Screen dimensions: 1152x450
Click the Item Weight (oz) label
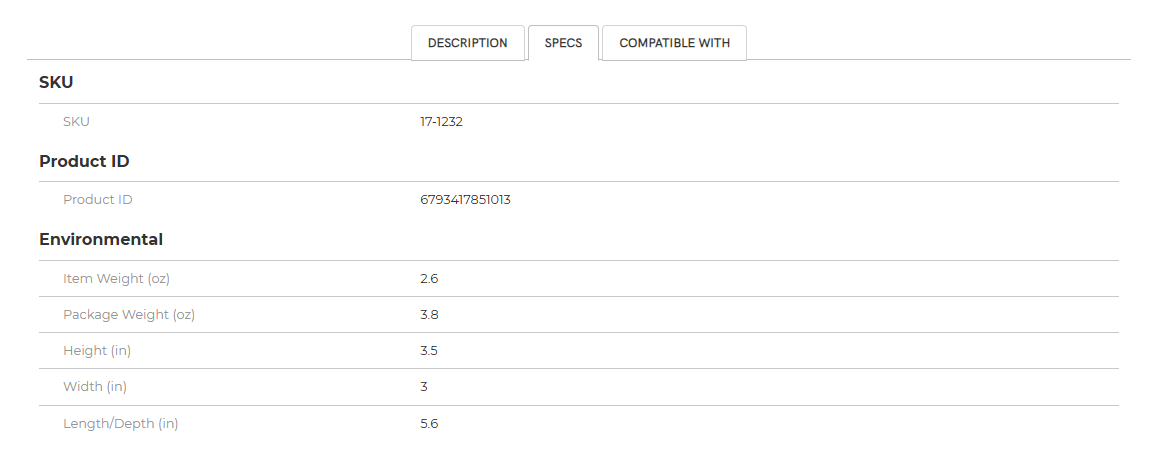click(x=116, y=279)
